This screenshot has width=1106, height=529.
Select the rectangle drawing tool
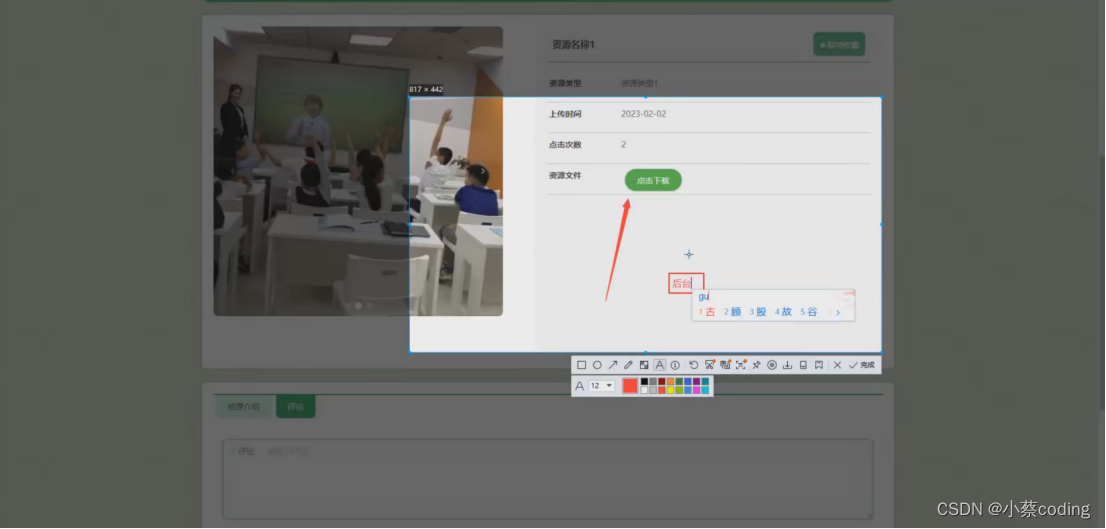(x=581, y=365)
